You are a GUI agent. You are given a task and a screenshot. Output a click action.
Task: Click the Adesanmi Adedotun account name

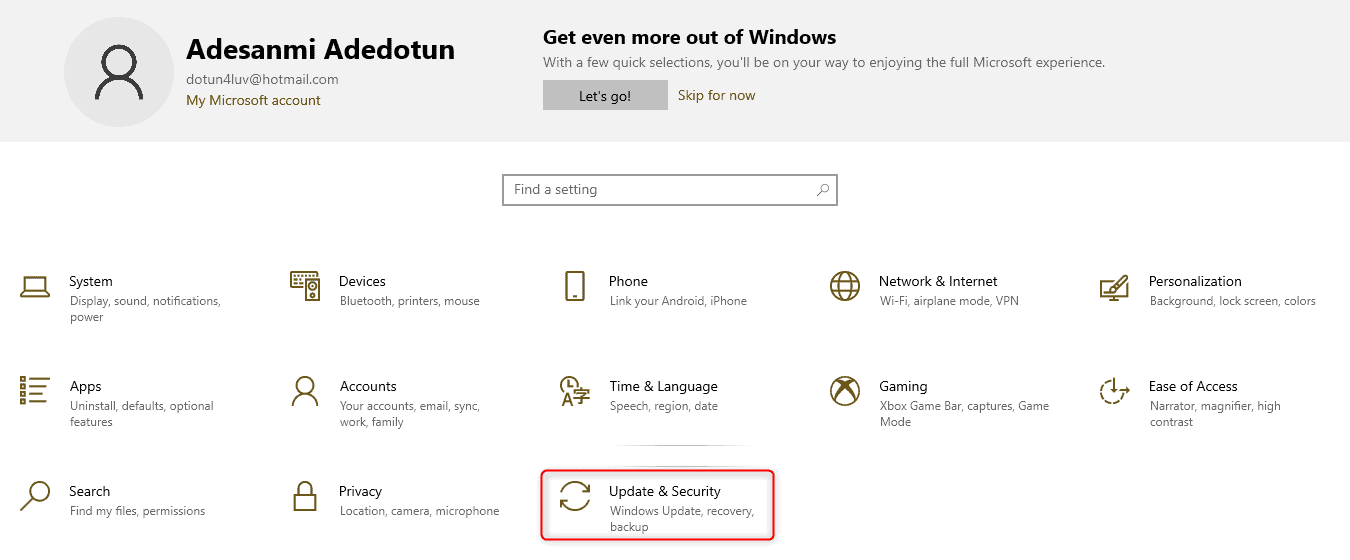click(320, 49)
